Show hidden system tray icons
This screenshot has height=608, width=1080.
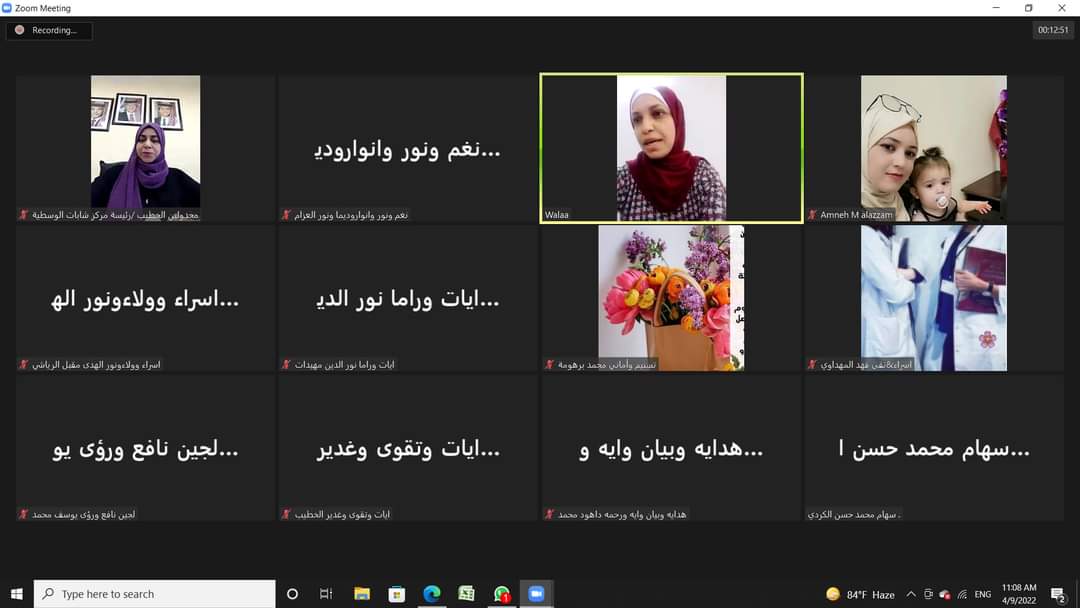[x=911, y=594]
